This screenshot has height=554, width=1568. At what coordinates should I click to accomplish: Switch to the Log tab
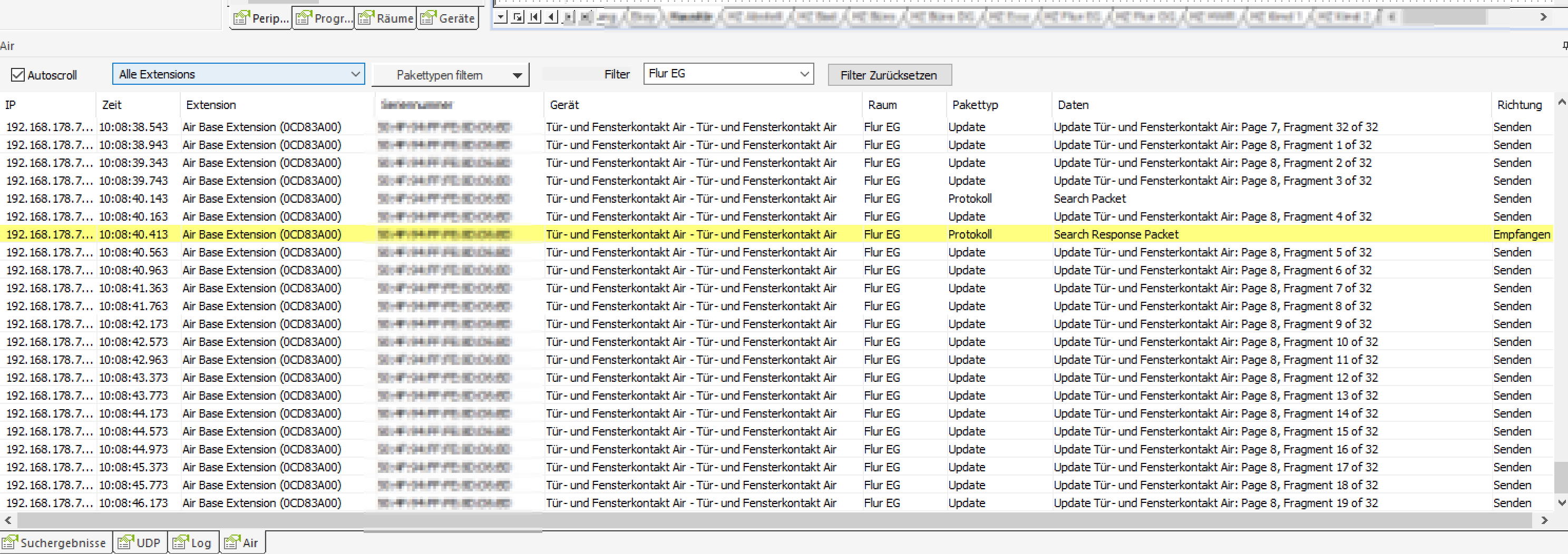[192, 542]
